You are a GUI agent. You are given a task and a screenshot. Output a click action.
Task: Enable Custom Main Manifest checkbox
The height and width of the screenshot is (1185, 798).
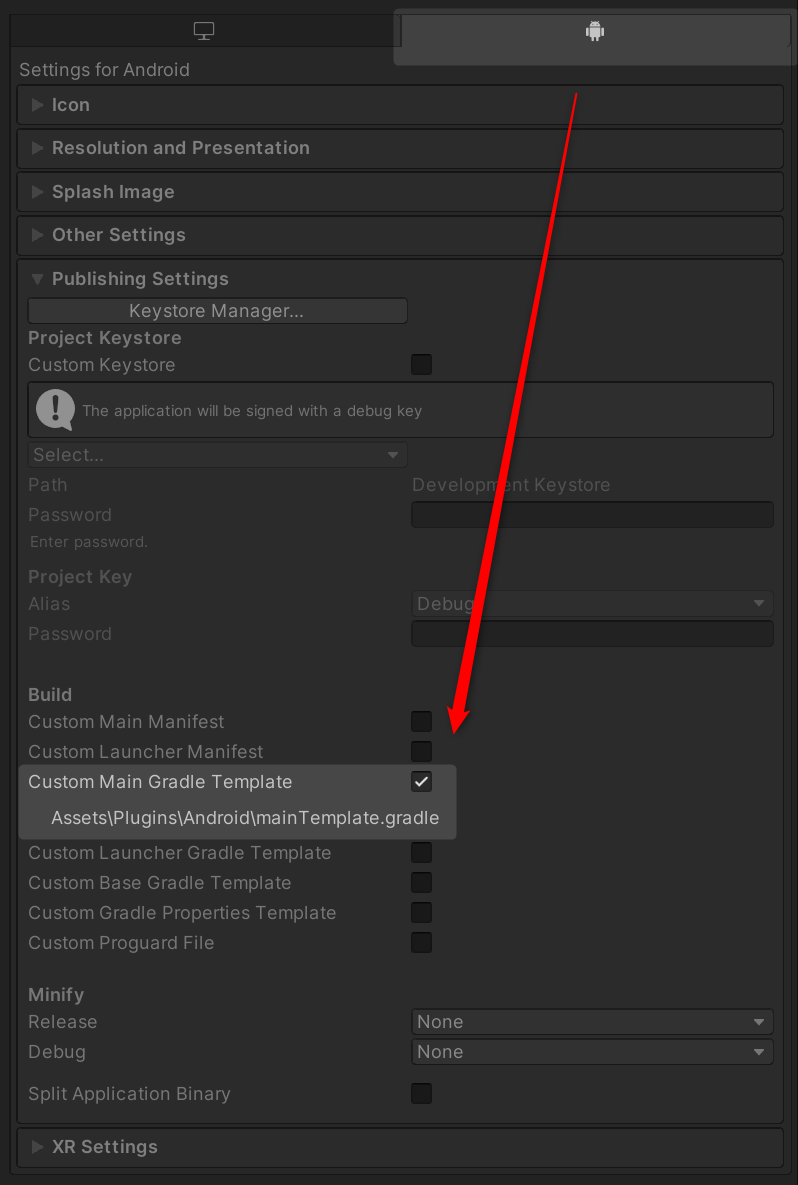(422, 722)
